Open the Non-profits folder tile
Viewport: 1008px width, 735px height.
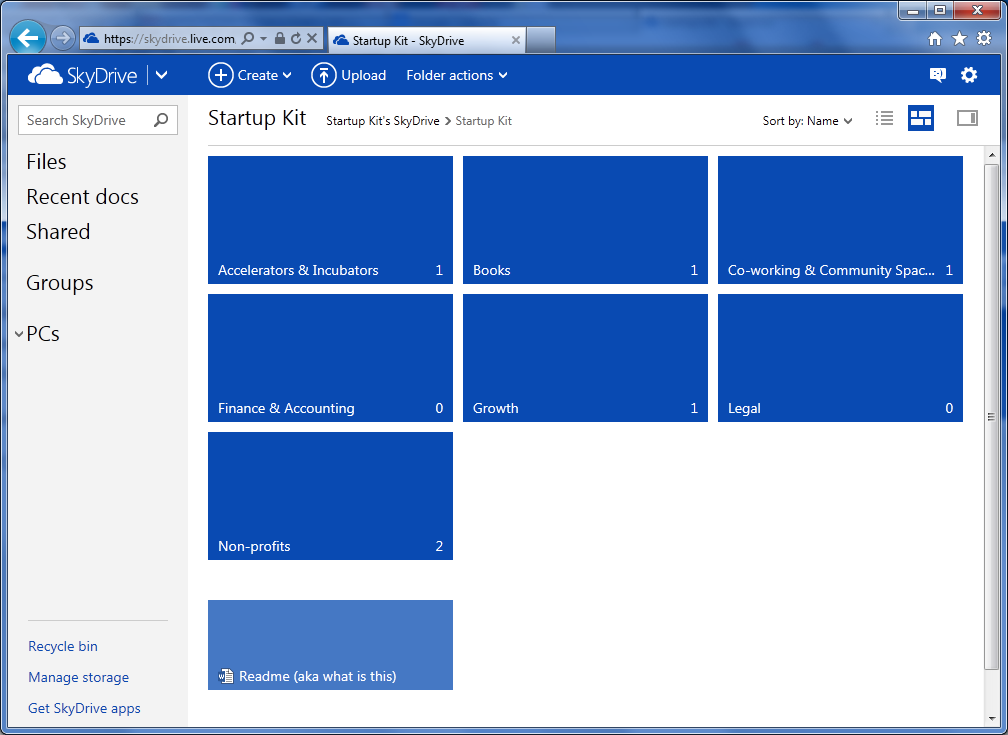point(330,496)
